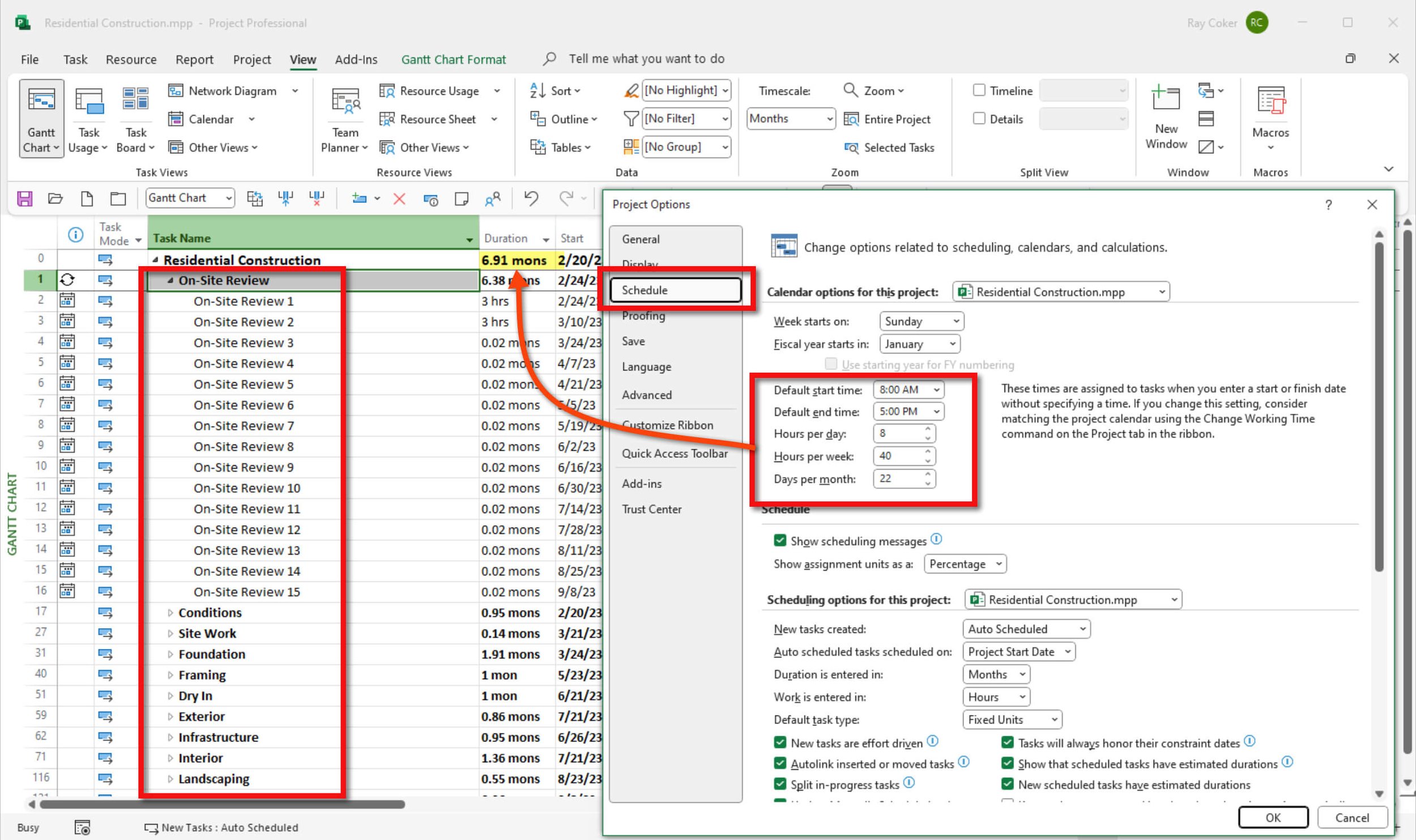The height and width of the screenshot is (840, 1416).
Task: Click Ray Coker account avatar
Action: tap(1257, 23)
